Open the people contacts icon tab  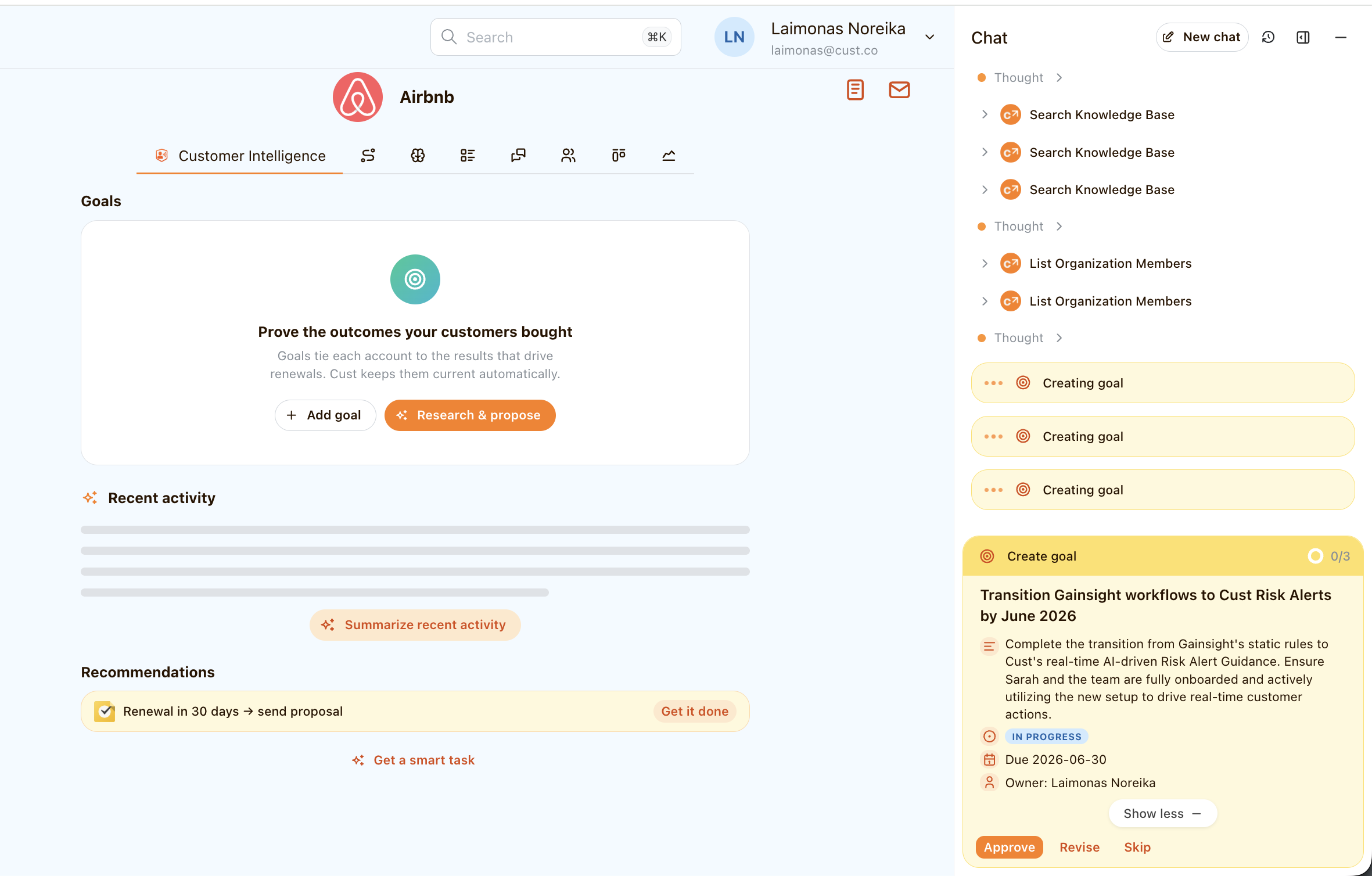pyautogui.click(x=568, y=155)
